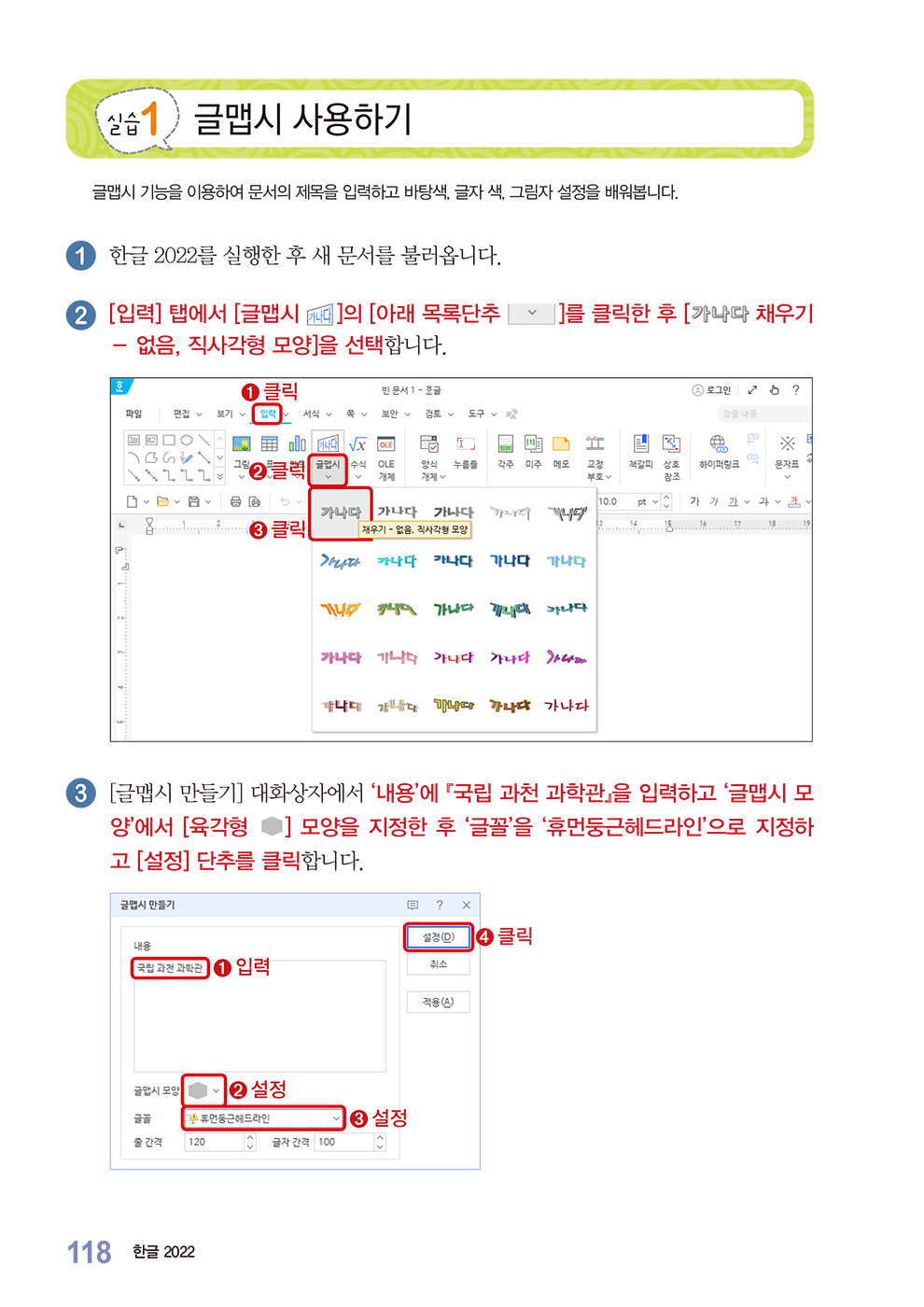Click the 글맵시 WordArt icon

(x=328, y=444)
